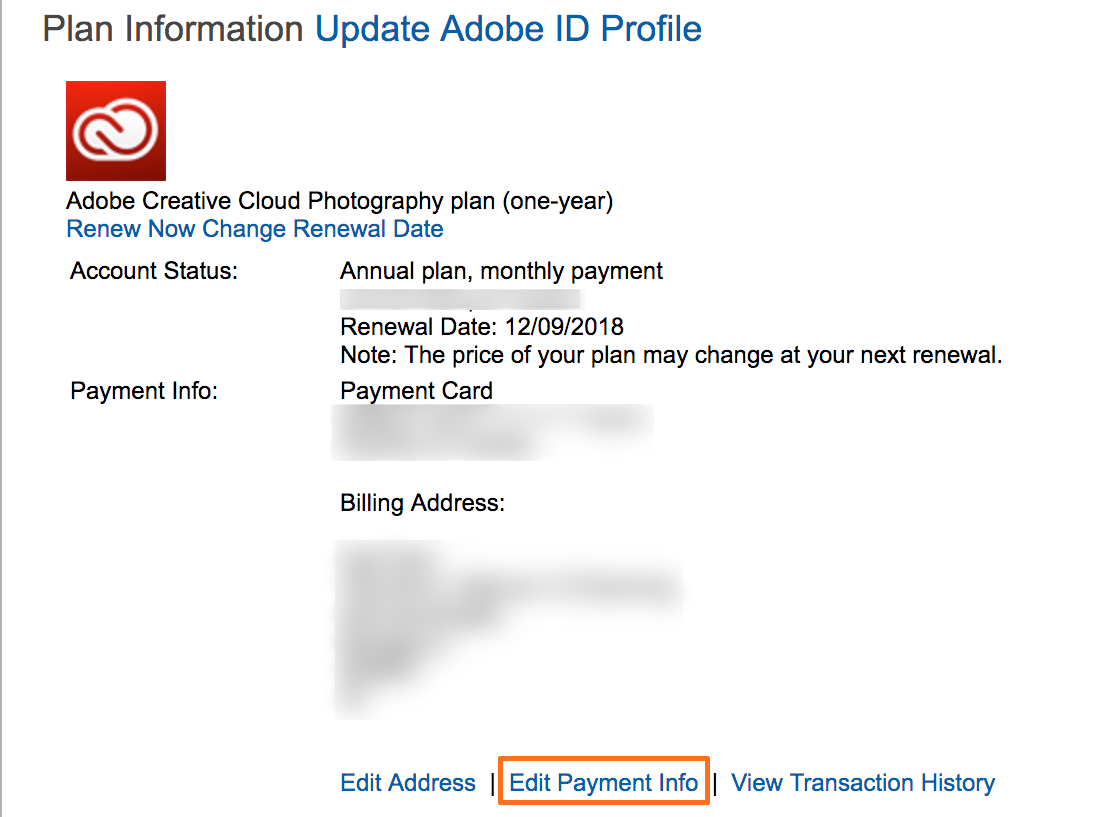Open Change Renewal Date
Viewport: 1106px width, 817px height.
323,229
